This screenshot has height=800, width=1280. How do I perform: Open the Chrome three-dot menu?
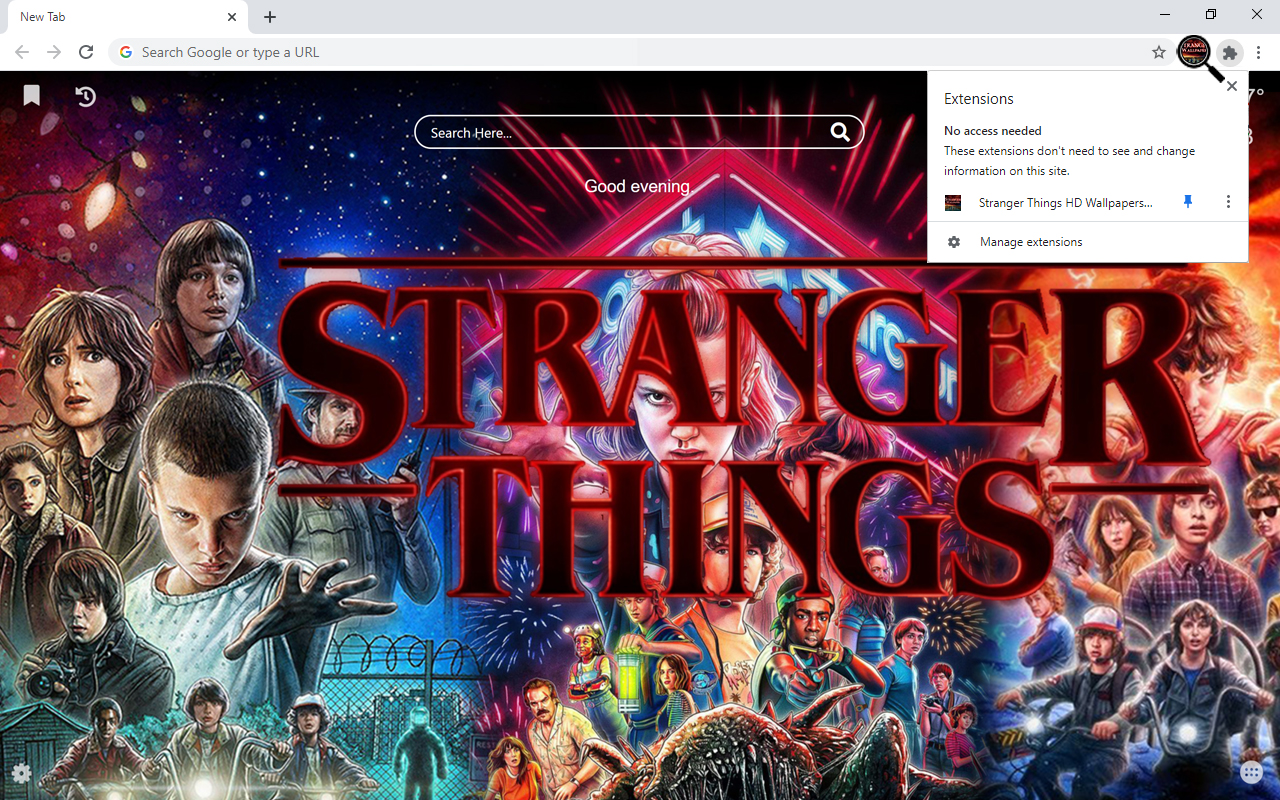[x=1259, y=52]
